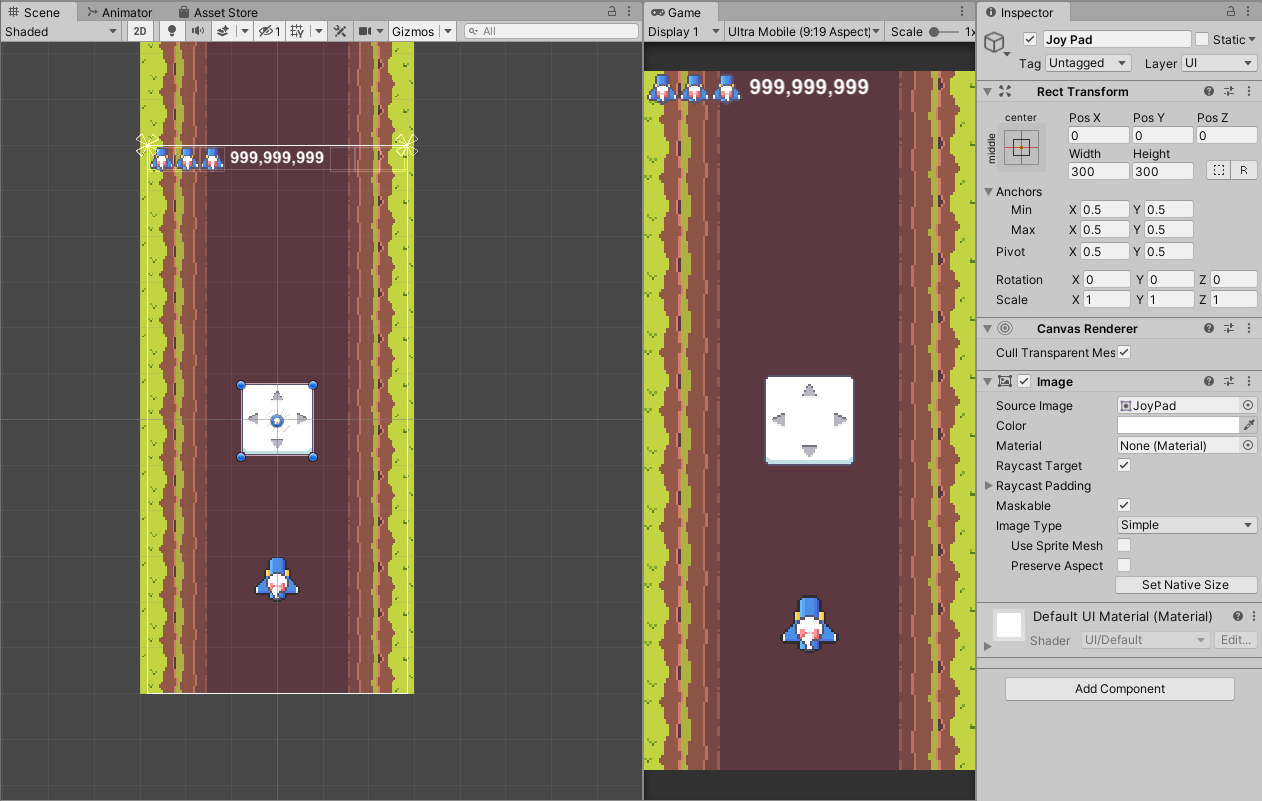Click the Add Component button

[1119, 689]
